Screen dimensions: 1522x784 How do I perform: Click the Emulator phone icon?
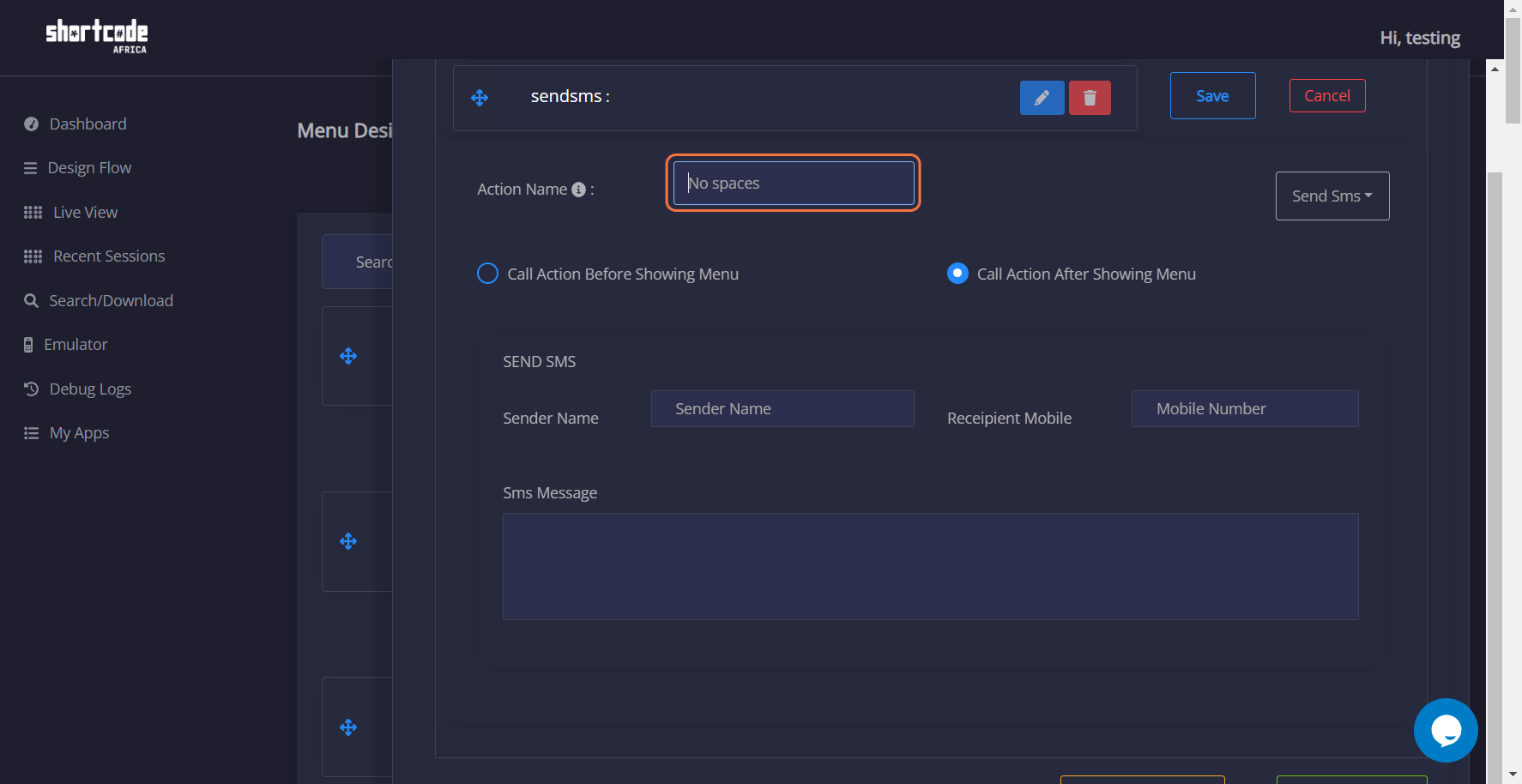(x=28, y=345)
